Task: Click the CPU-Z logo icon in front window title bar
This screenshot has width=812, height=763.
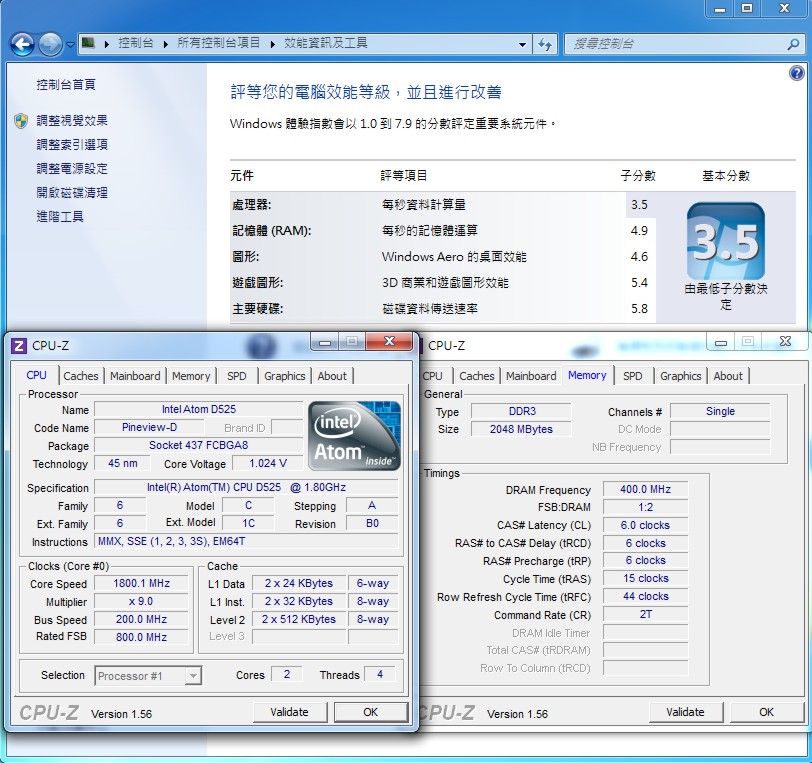Action: [19, 345]
